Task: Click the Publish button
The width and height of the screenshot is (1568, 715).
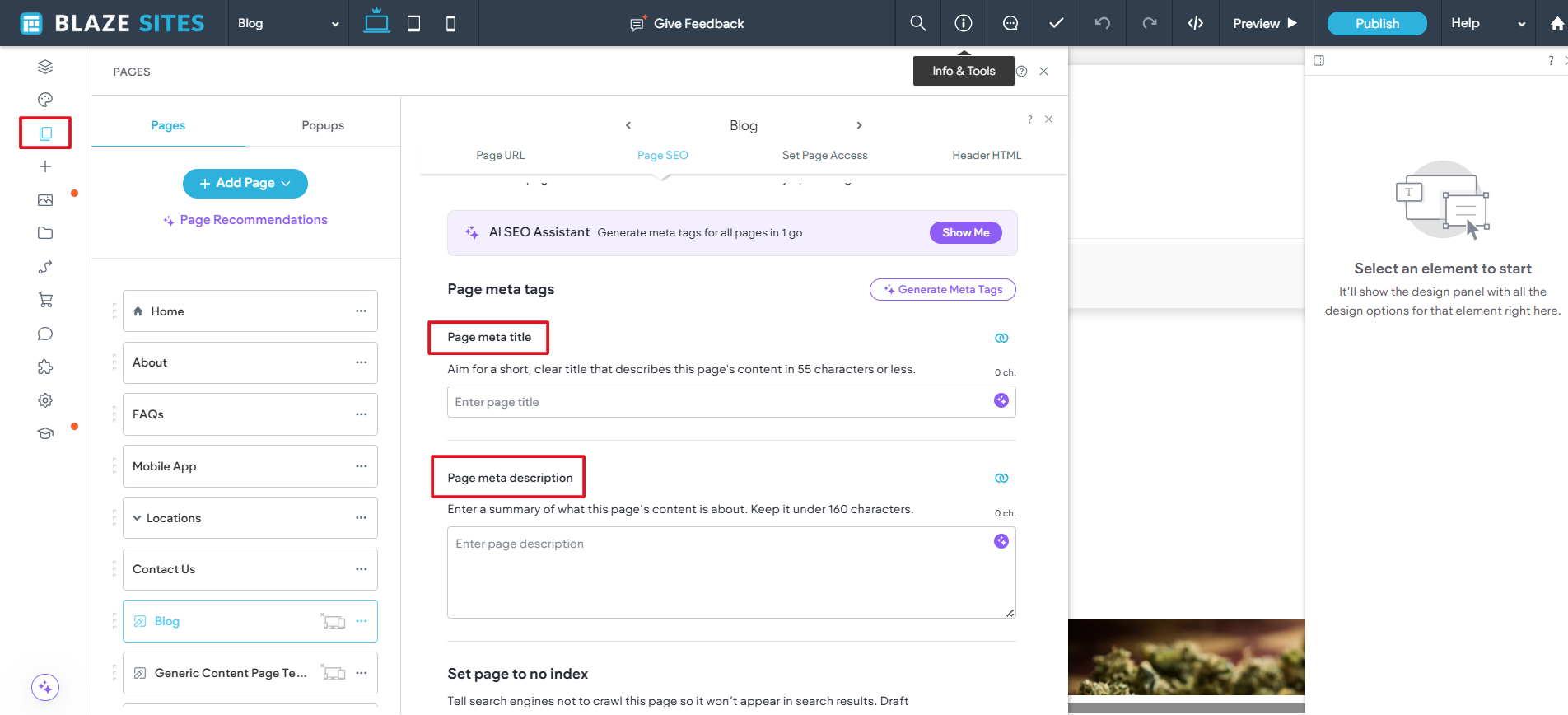Action: (x=1376, y=23)
